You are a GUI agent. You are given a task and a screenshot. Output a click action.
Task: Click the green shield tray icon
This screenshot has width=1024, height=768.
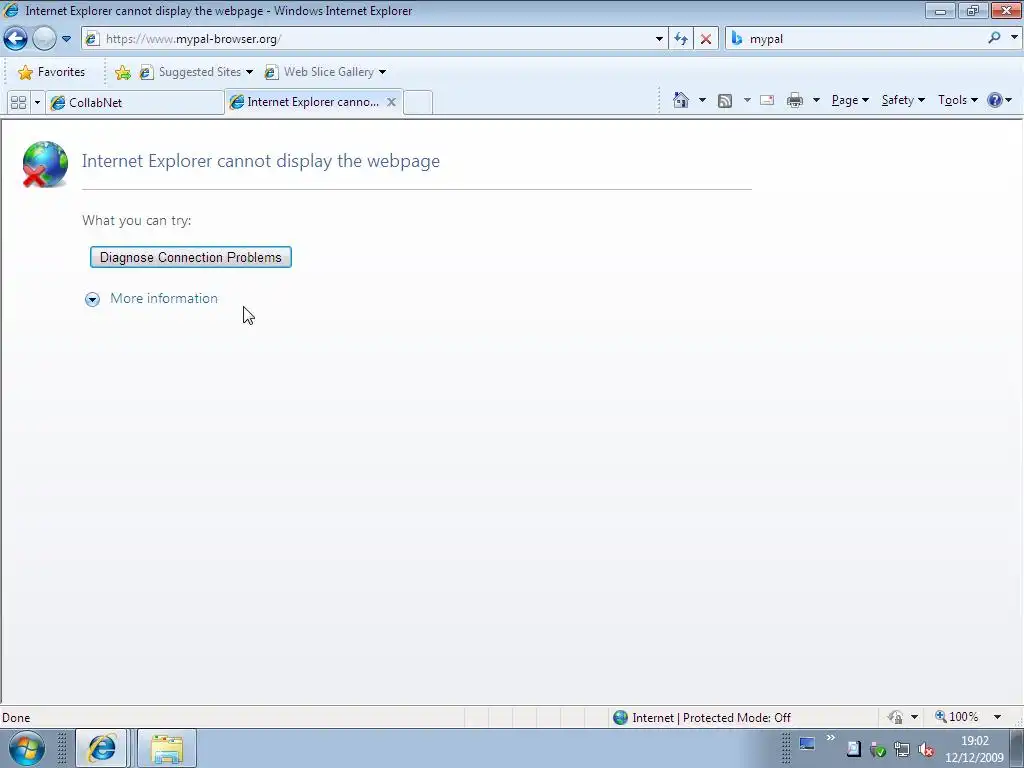[878, 750]
